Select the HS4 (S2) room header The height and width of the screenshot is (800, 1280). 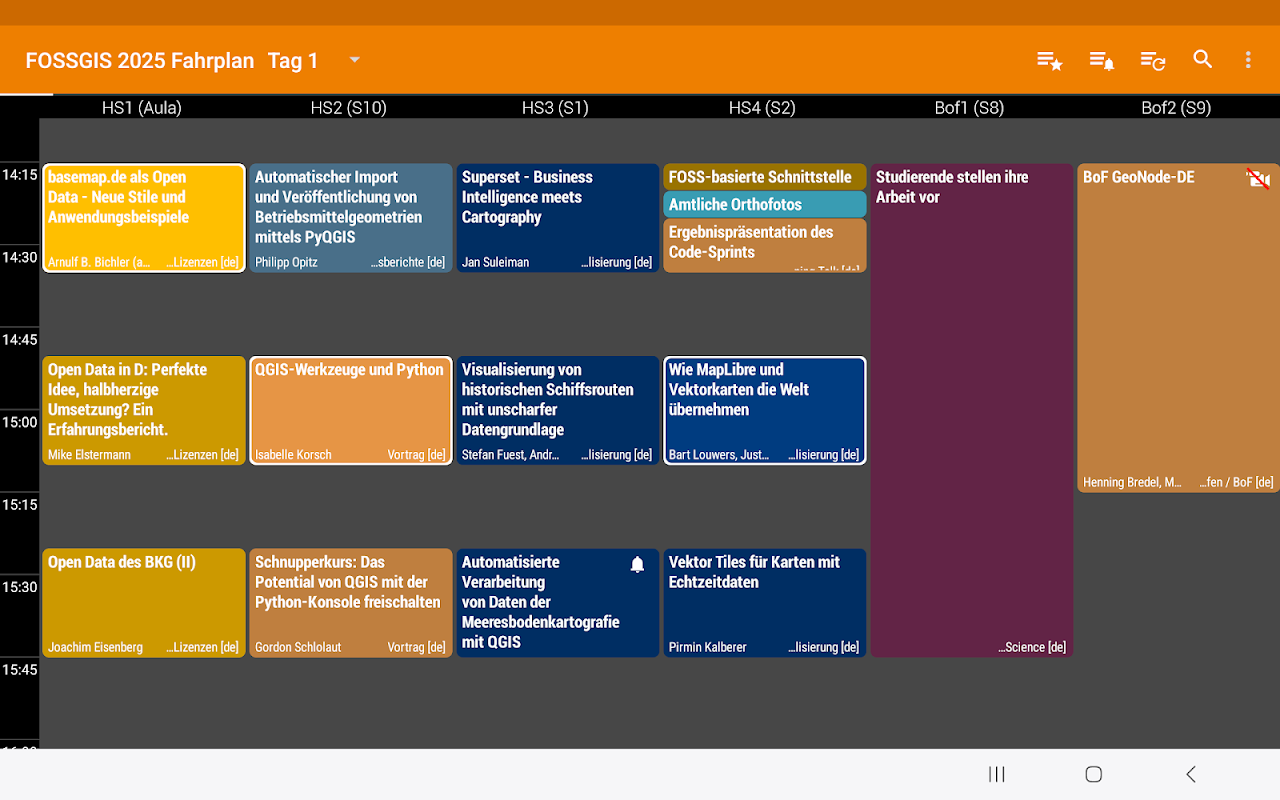(x=762, y=108)
